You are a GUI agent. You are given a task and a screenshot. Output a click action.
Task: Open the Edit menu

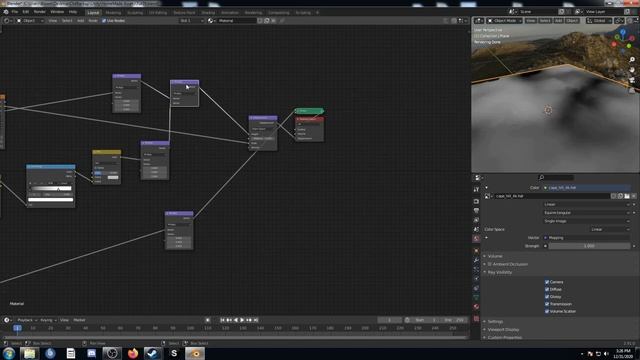coord(26,12)
